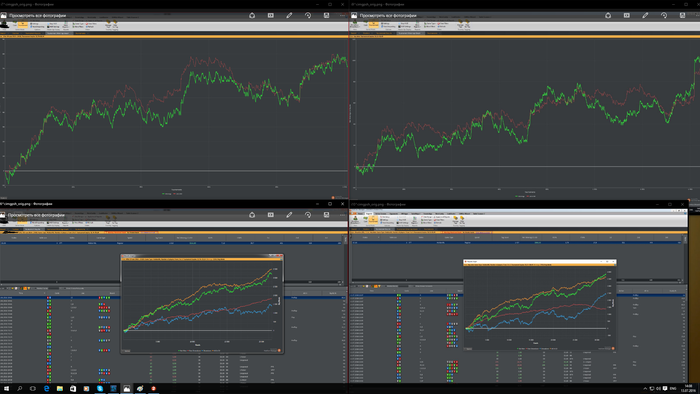700x394 pixels.
Task: Click top-left window title 'cimgpsh_orig.png - Фотографии'
Action: [x=27, y=4]
